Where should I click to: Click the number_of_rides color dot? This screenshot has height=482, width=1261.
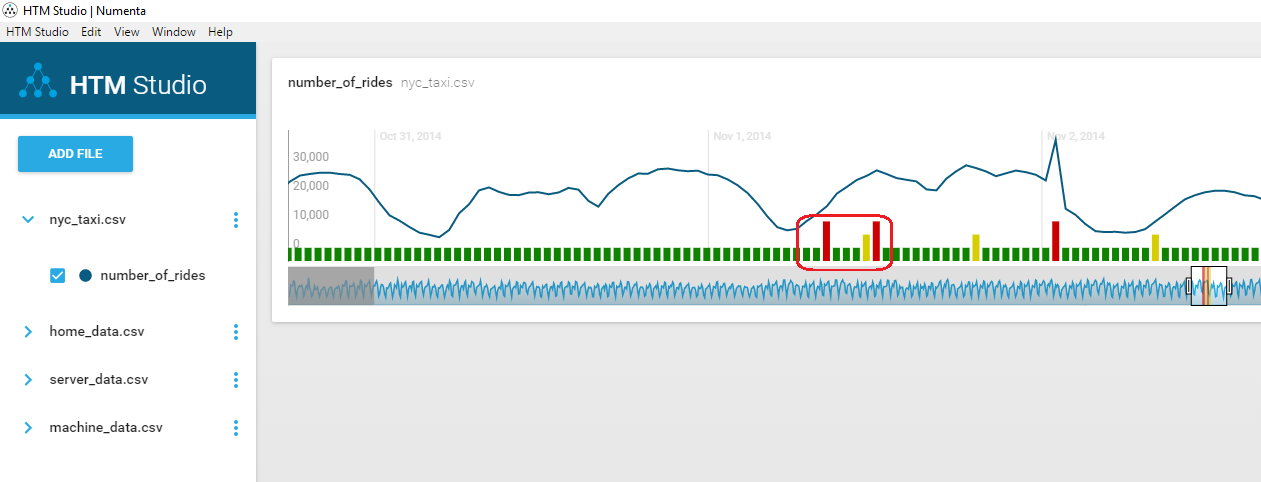pyautogui.click(x=85, y=275)
